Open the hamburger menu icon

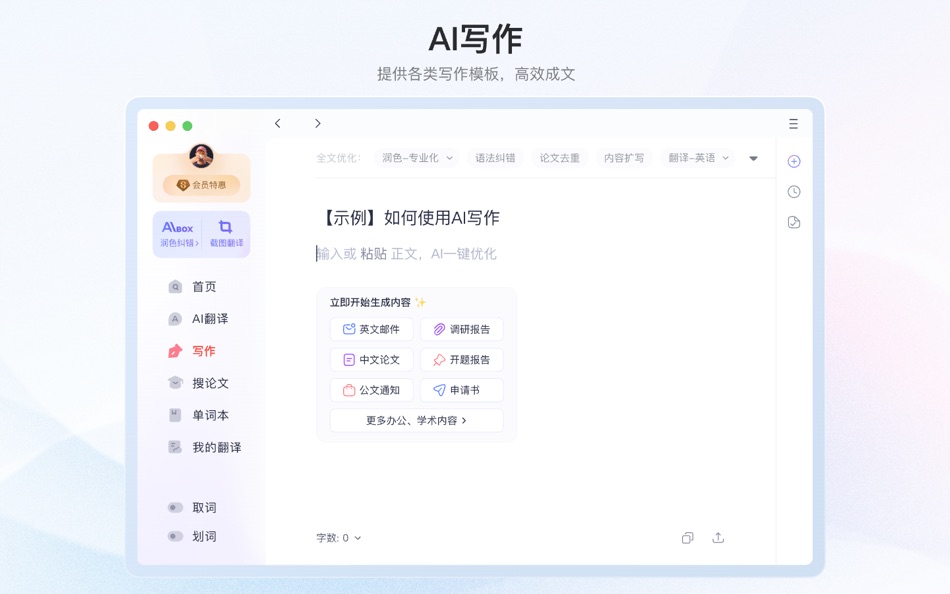[x=793, y=124]
